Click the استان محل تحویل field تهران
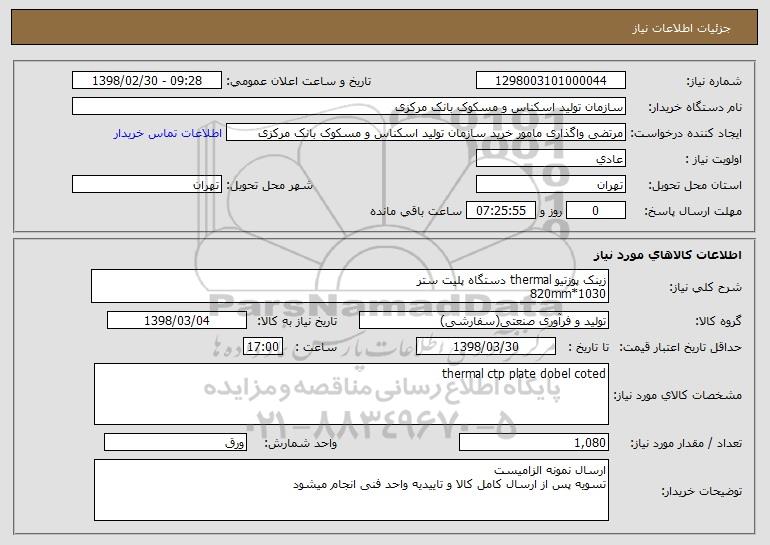 [x=550, y=185]
